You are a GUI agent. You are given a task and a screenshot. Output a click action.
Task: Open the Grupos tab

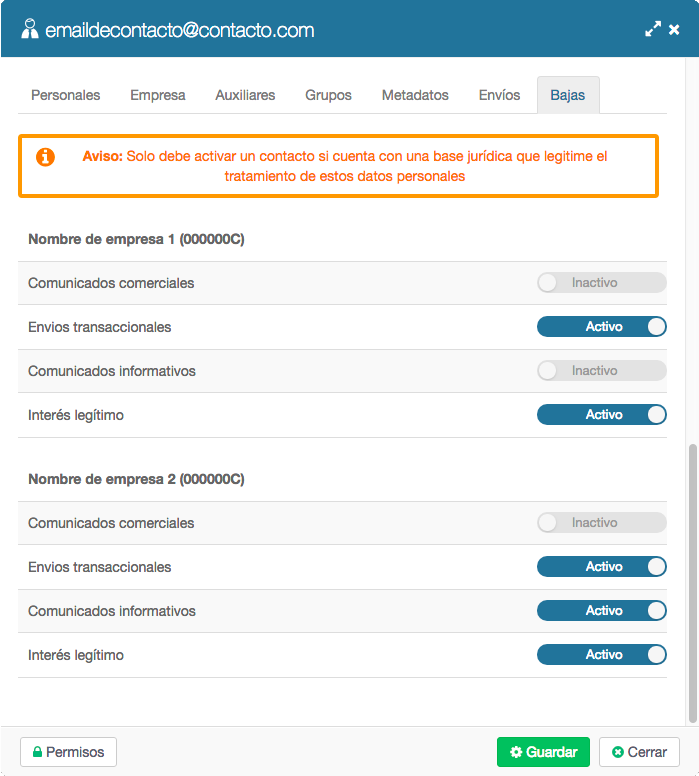pos(328,95)
